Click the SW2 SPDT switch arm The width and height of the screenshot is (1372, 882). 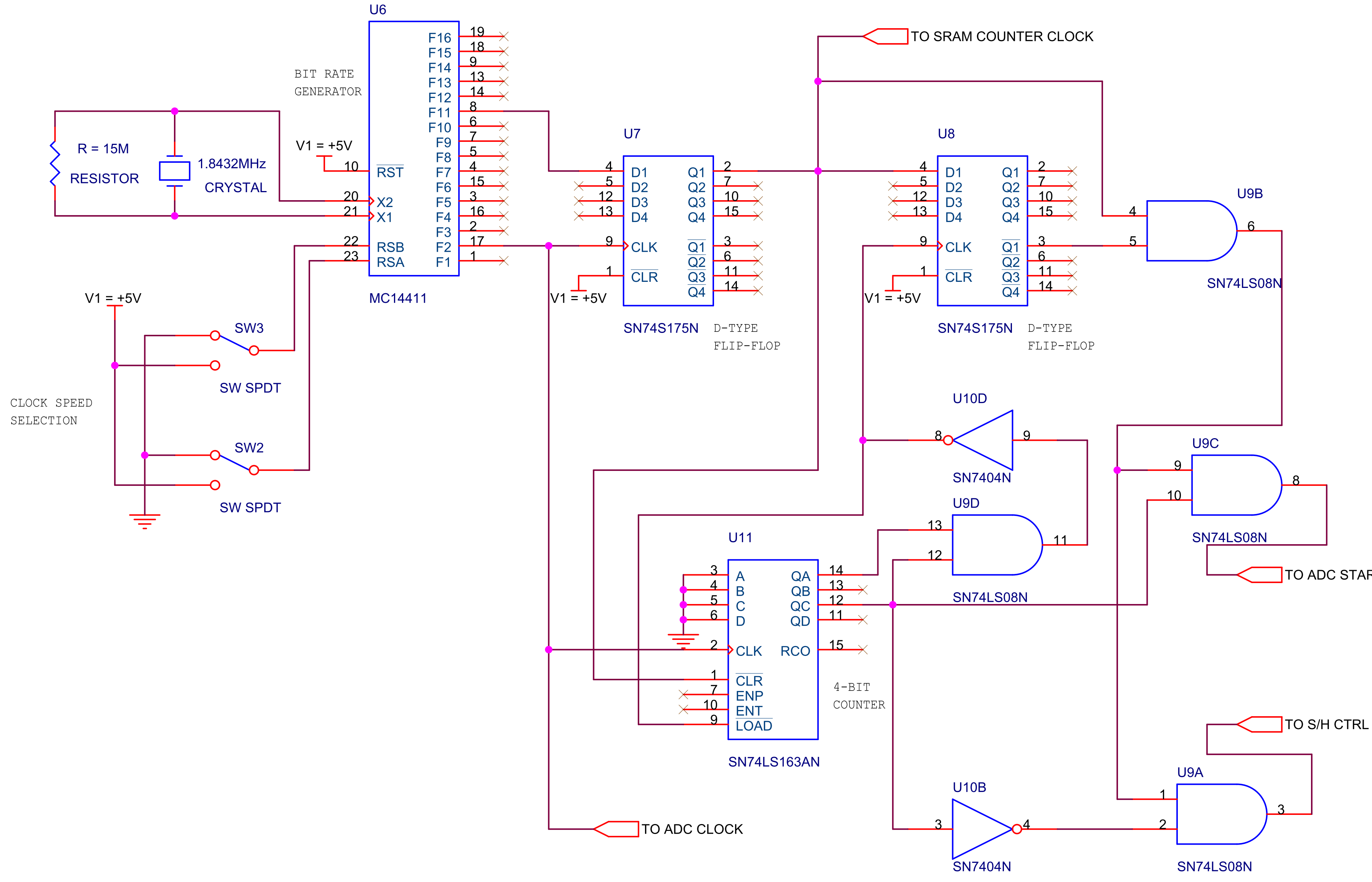[234, 463]
